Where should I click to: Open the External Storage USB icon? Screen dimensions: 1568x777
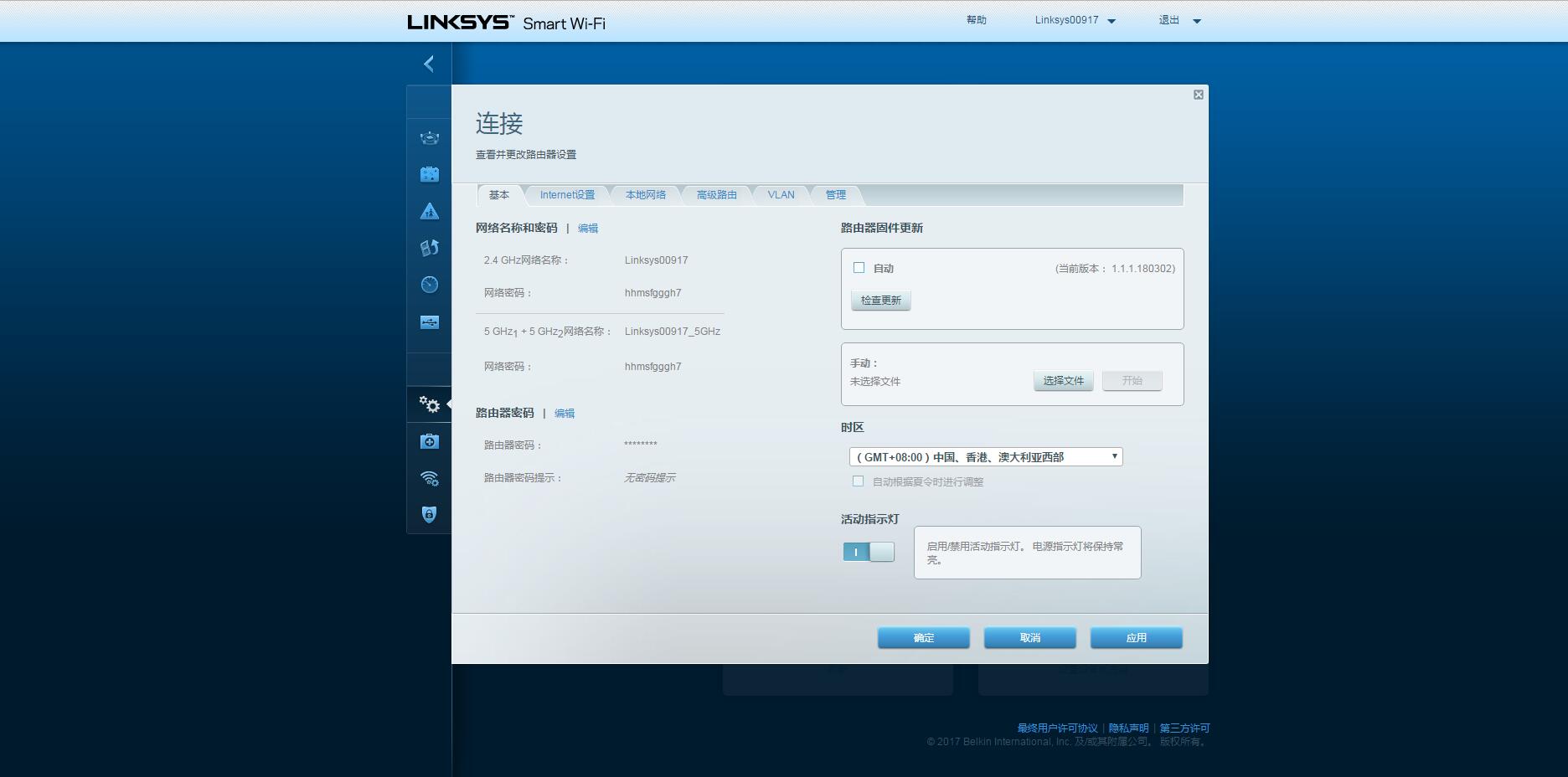click(429, 322)
